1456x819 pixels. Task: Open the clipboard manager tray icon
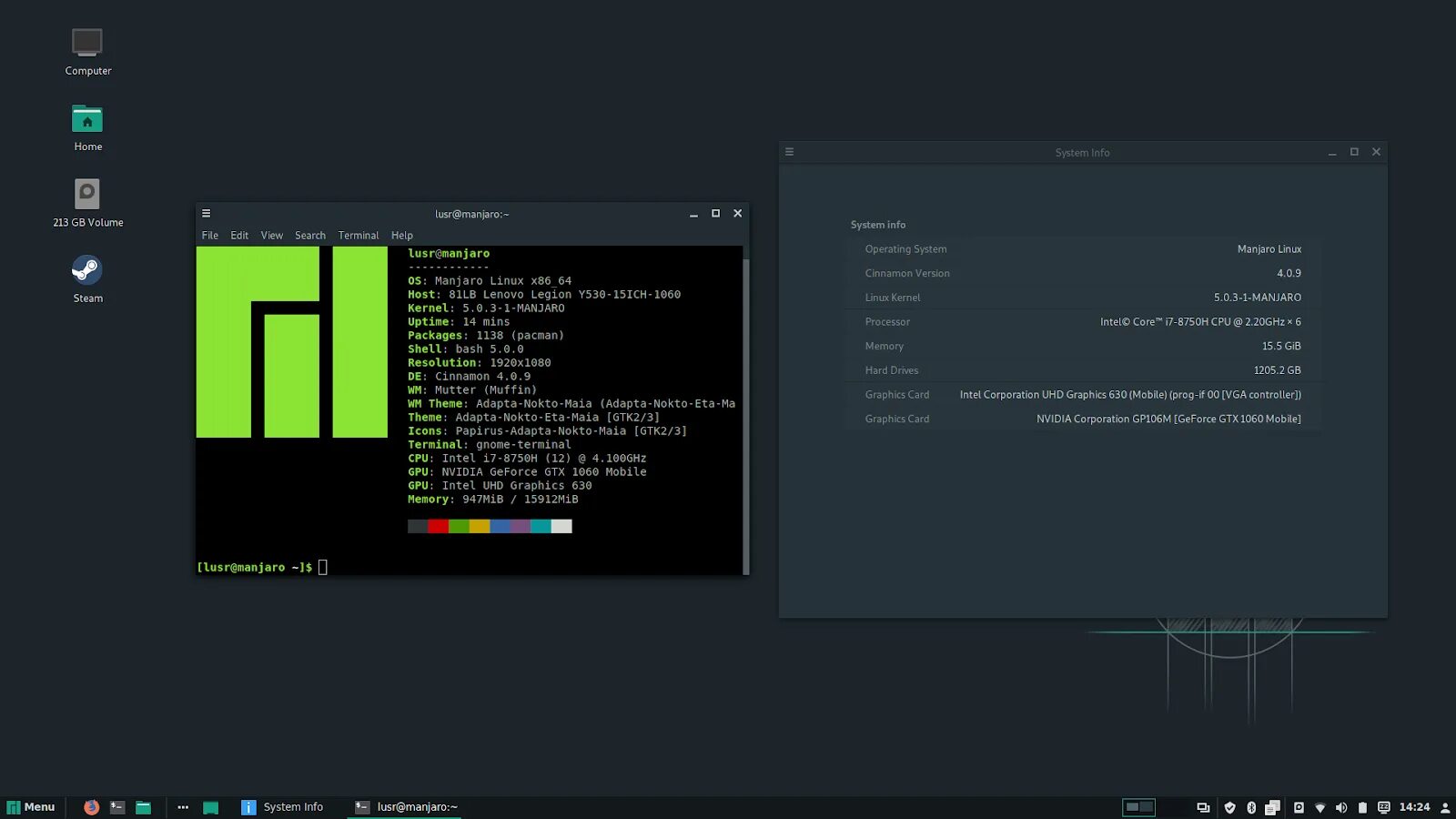pos(1273,807)
